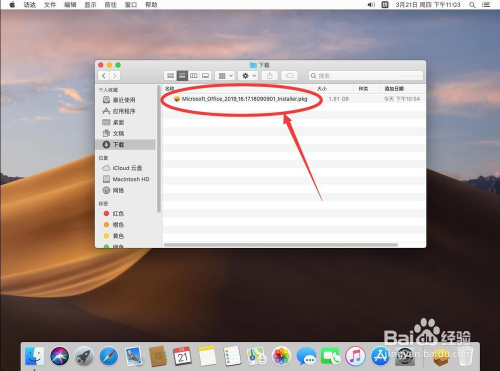Select 文稿 in the sidebar
The image size is (500, 371).
point(126,133)
